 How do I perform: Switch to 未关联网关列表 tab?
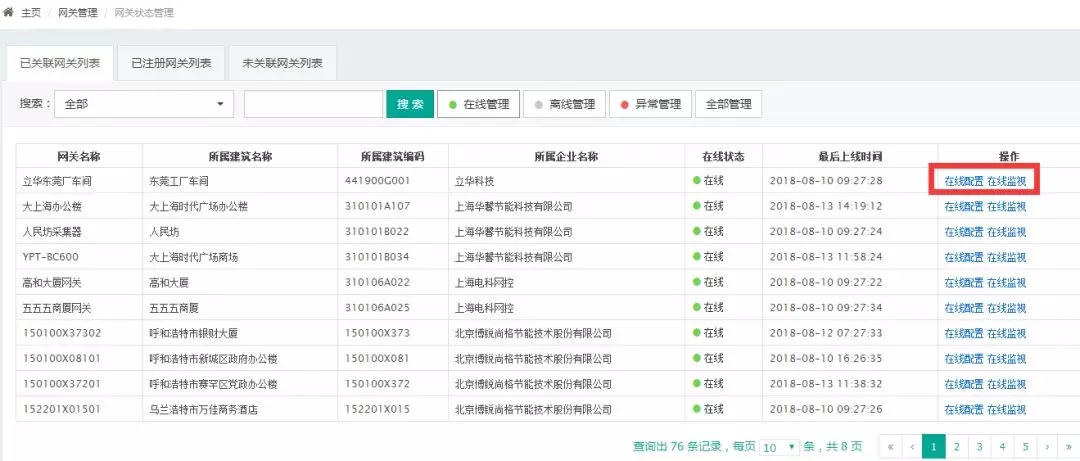pyautogui.click(x=282, y=63)
